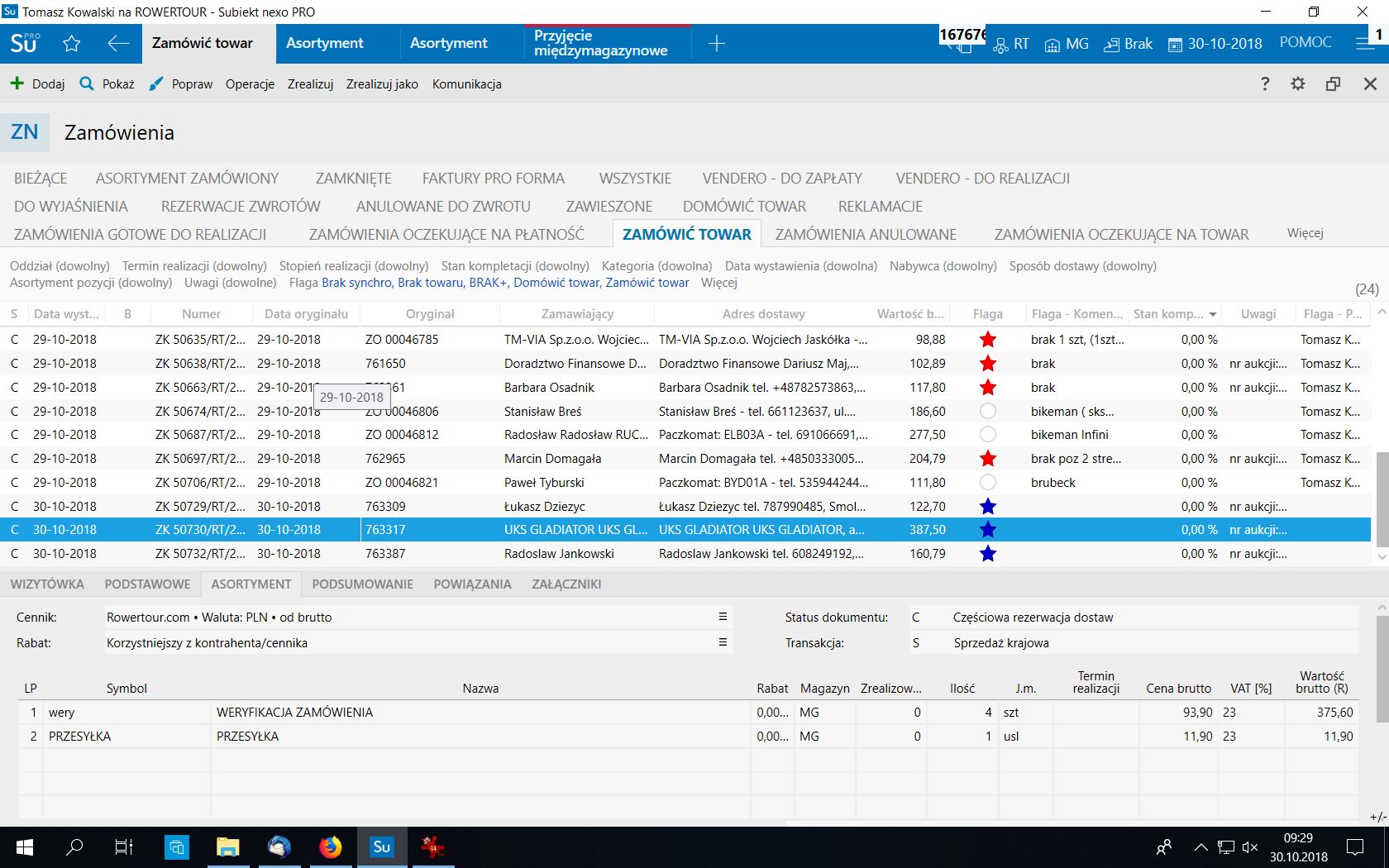This screenshot has height=868, width=1389.
Task: Click the Zrealizuj button
Action: click(x=310, y=84)
